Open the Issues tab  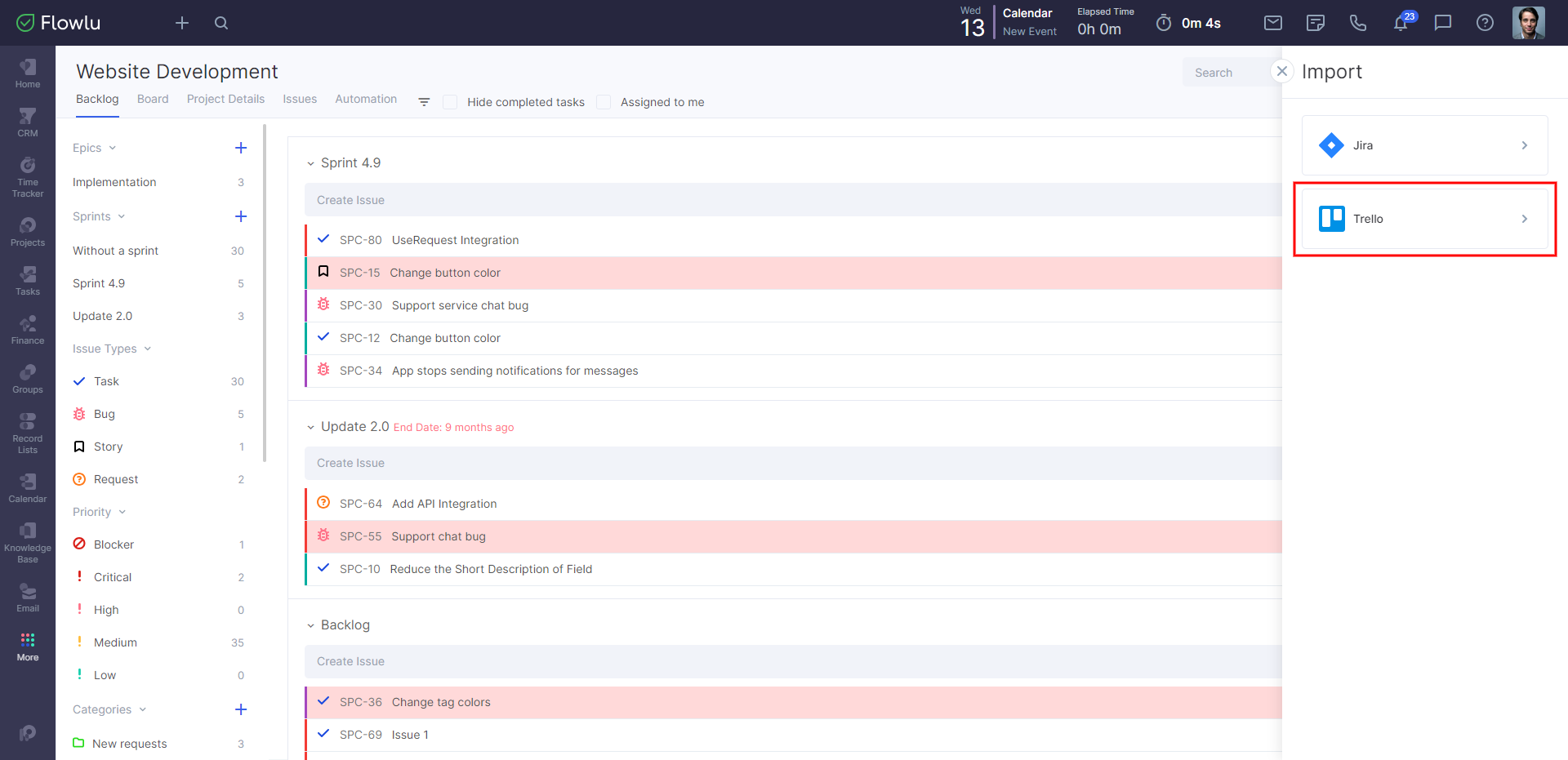point(300,99)
